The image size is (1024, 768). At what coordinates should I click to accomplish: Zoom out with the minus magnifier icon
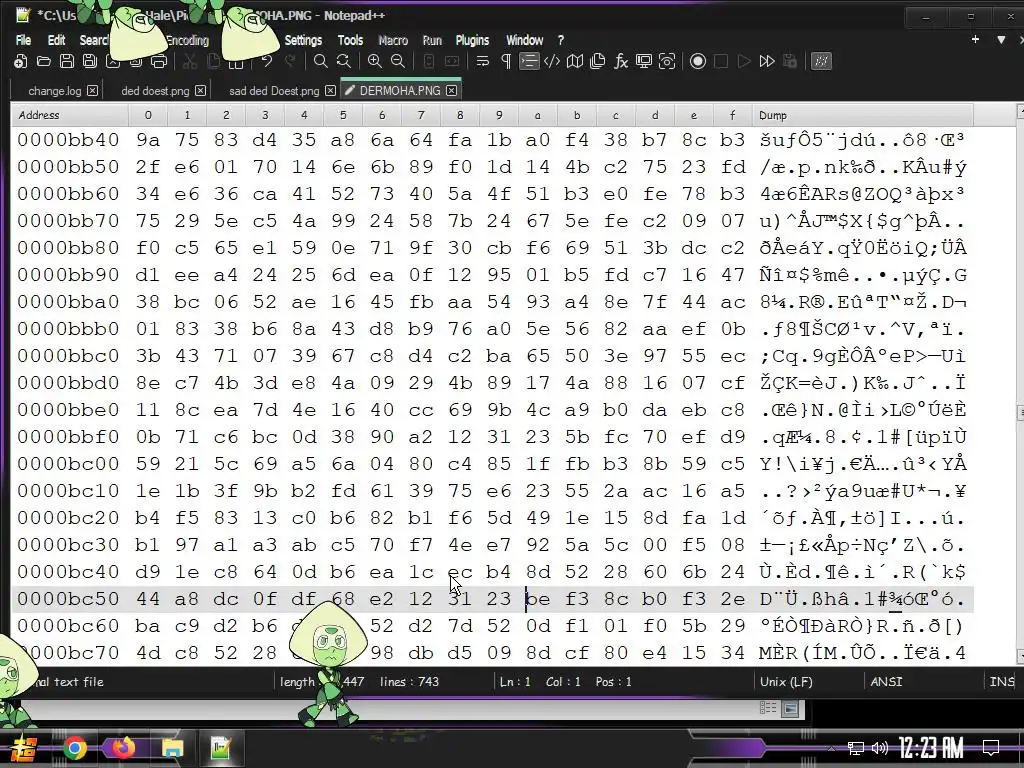pyautogui.click(x=398, y=61)
